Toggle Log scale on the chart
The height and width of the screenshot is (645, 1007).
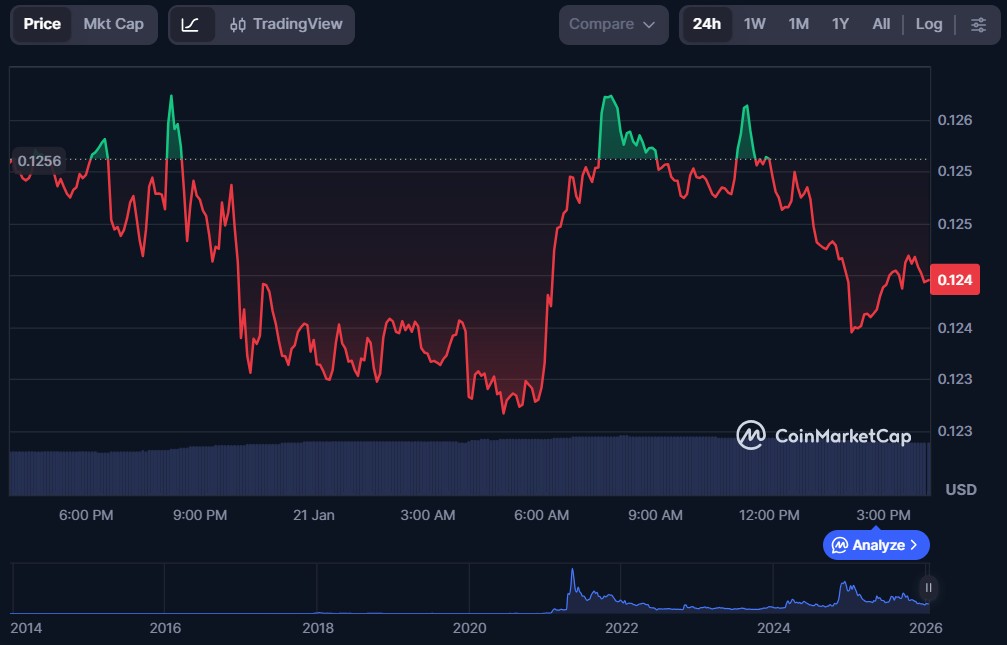tap(929, 24)
